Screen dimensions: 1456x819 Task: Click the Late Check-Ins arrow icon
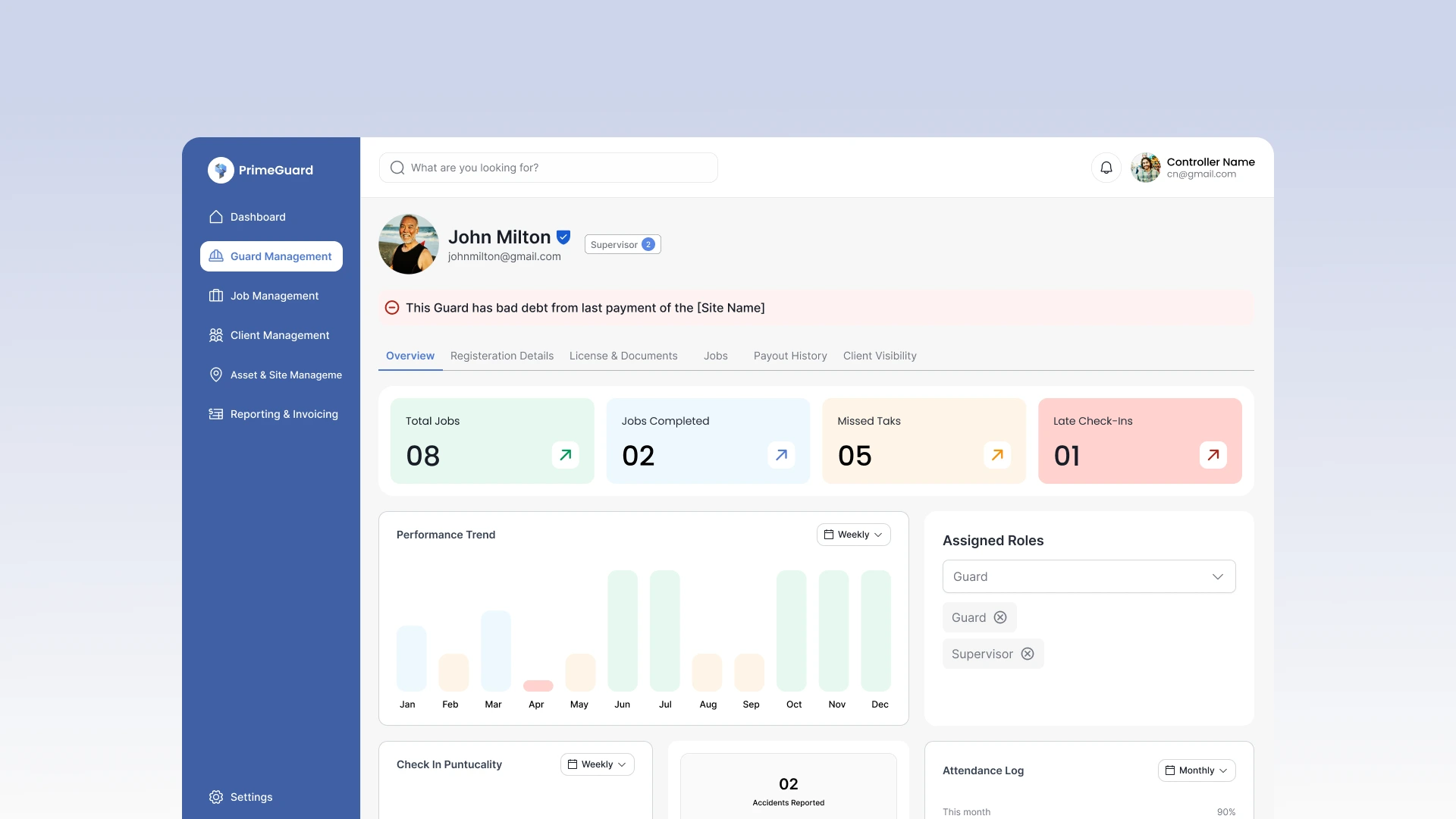1213,455
